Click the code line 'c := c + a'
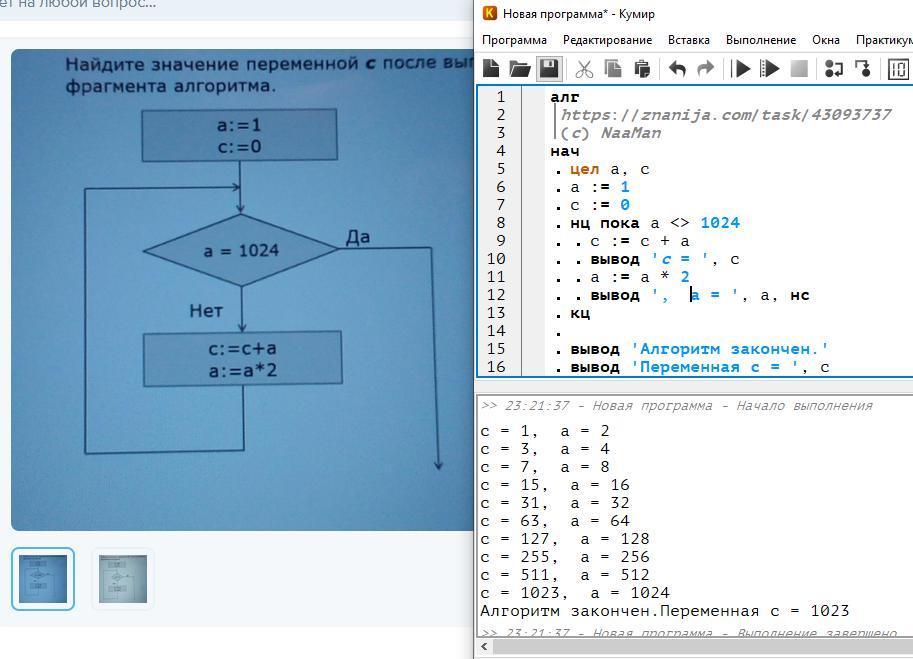This screenshot has height=659, width=913. click(x=639, y=241)
